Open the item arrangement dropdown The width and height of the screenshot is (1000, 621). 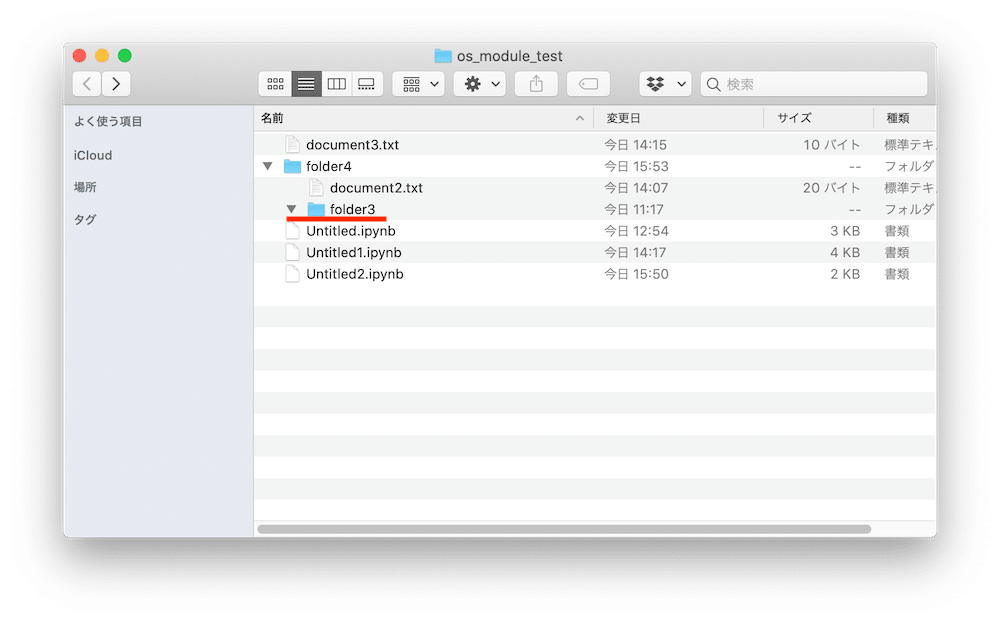coord(418,83)
